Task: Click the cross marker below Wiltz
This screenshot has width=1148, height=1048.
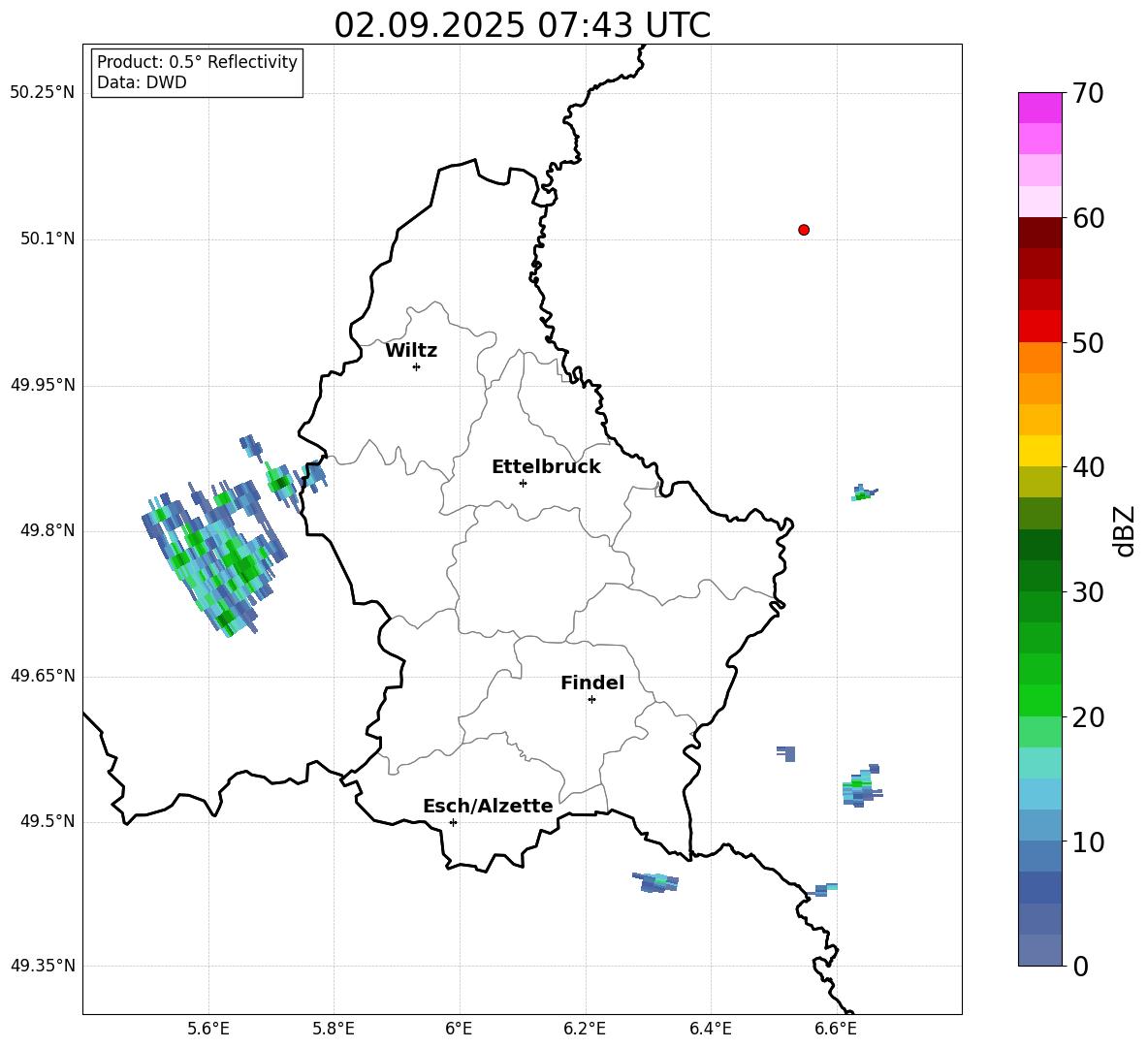Action: click(x=417, y=366)
